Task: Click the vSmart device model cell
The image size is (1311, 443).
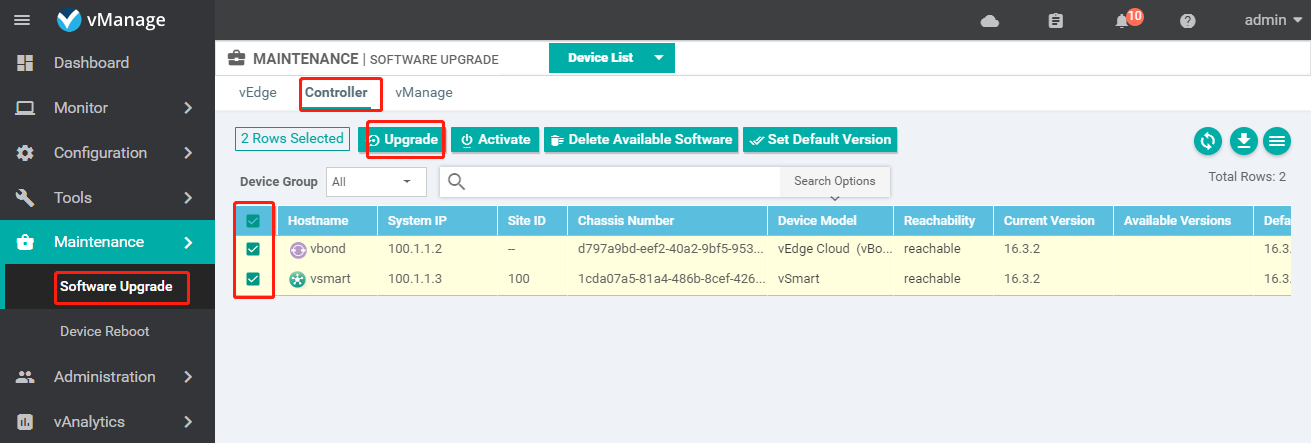Action: [x=800, y=279]
